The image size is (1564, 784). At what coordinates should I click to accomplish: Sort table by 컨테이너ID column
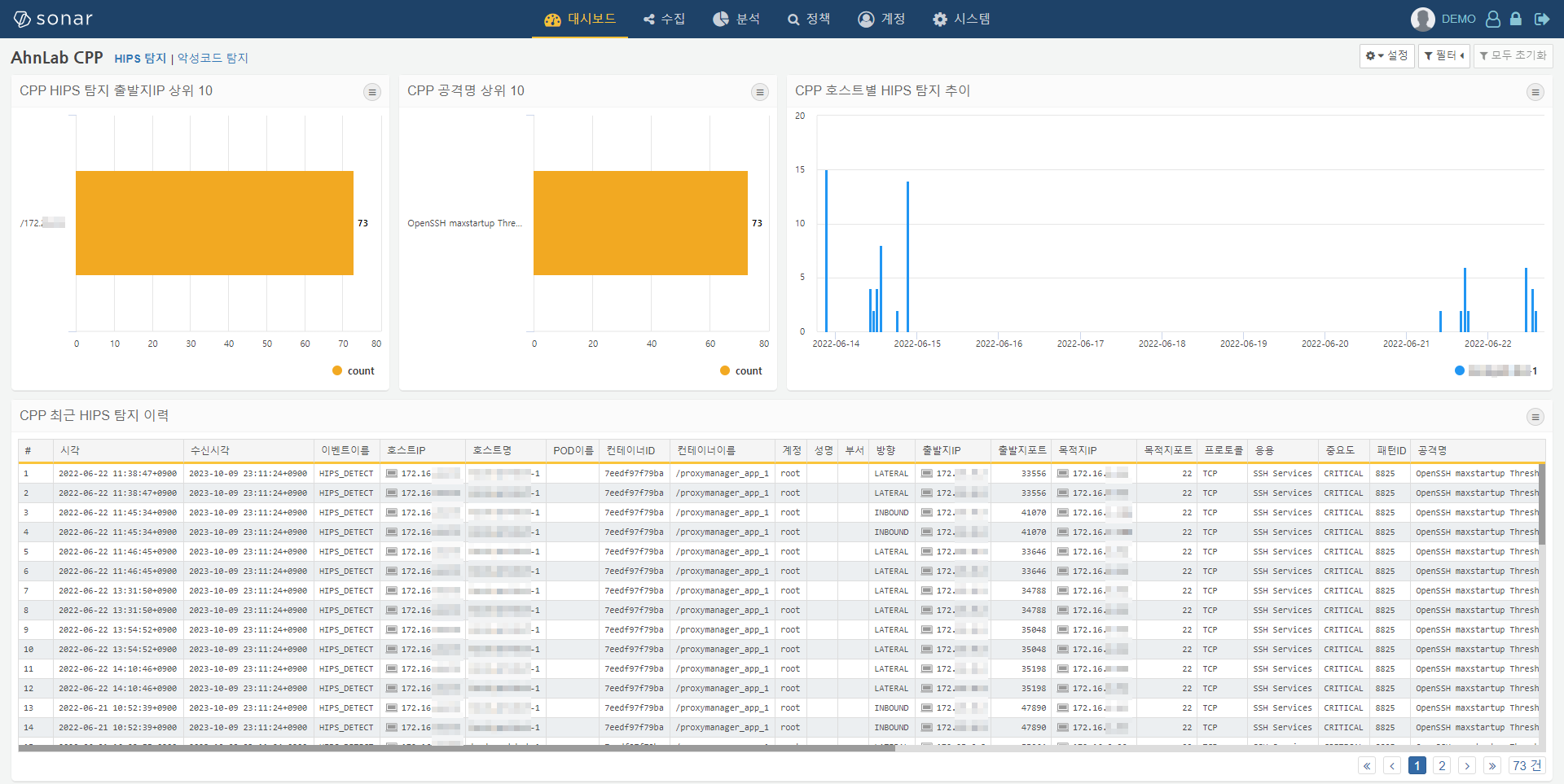tap(635, 450)
